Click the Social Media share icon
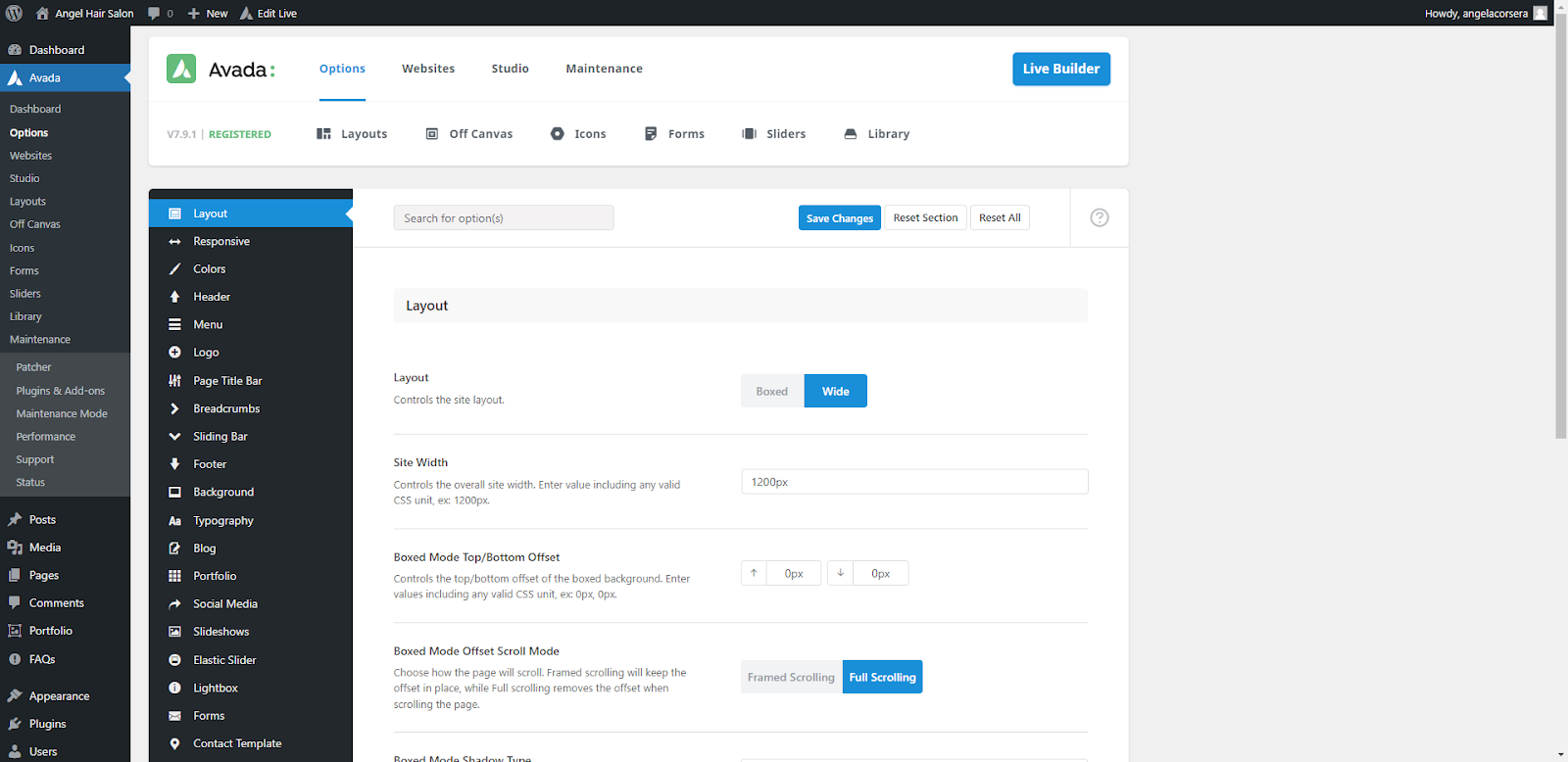The height and width of the screenshot is (762, 1568). click(174, 604)
